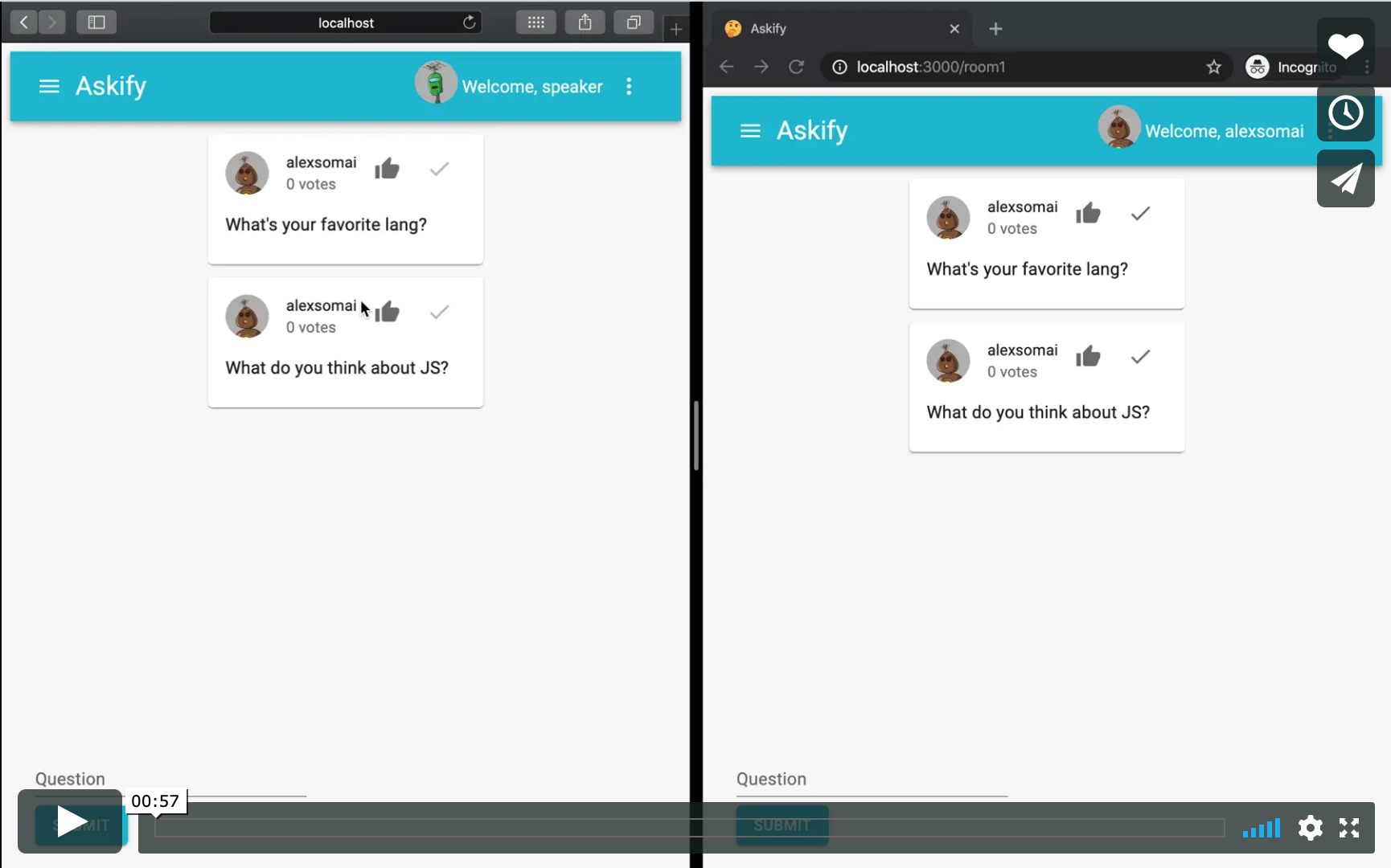This screenshot has width=1391, height=868.
Task: Click the heart favorites icon
Action: click(x=1345, y=46)
